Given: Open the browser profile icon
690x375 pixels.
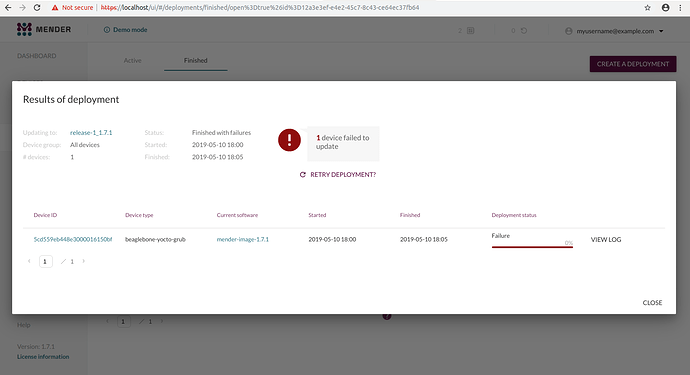Looking at the screenshot, I should 665,7.
